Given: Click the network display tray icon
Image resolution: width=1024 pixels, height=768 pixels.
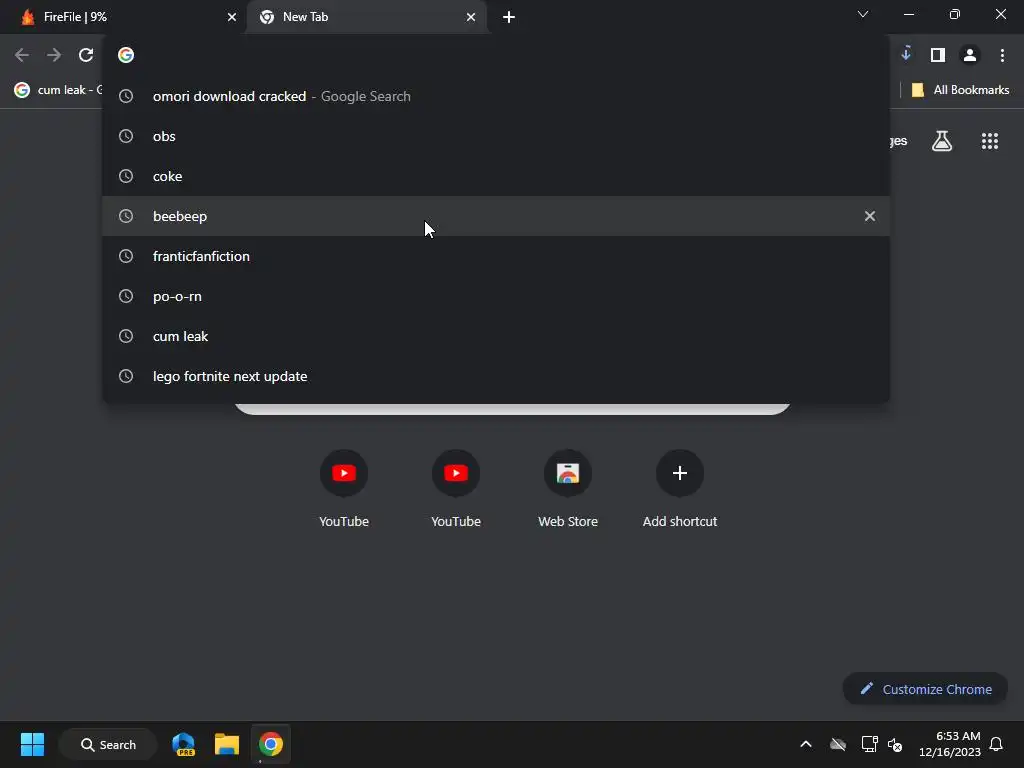Looking at the screenshot, I should (x=869, y=744).
